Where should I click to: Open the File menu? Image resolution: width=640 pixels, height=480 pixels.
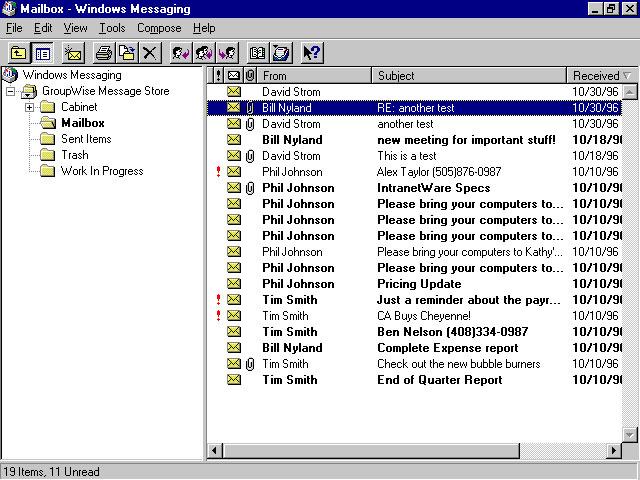(14, 28)
